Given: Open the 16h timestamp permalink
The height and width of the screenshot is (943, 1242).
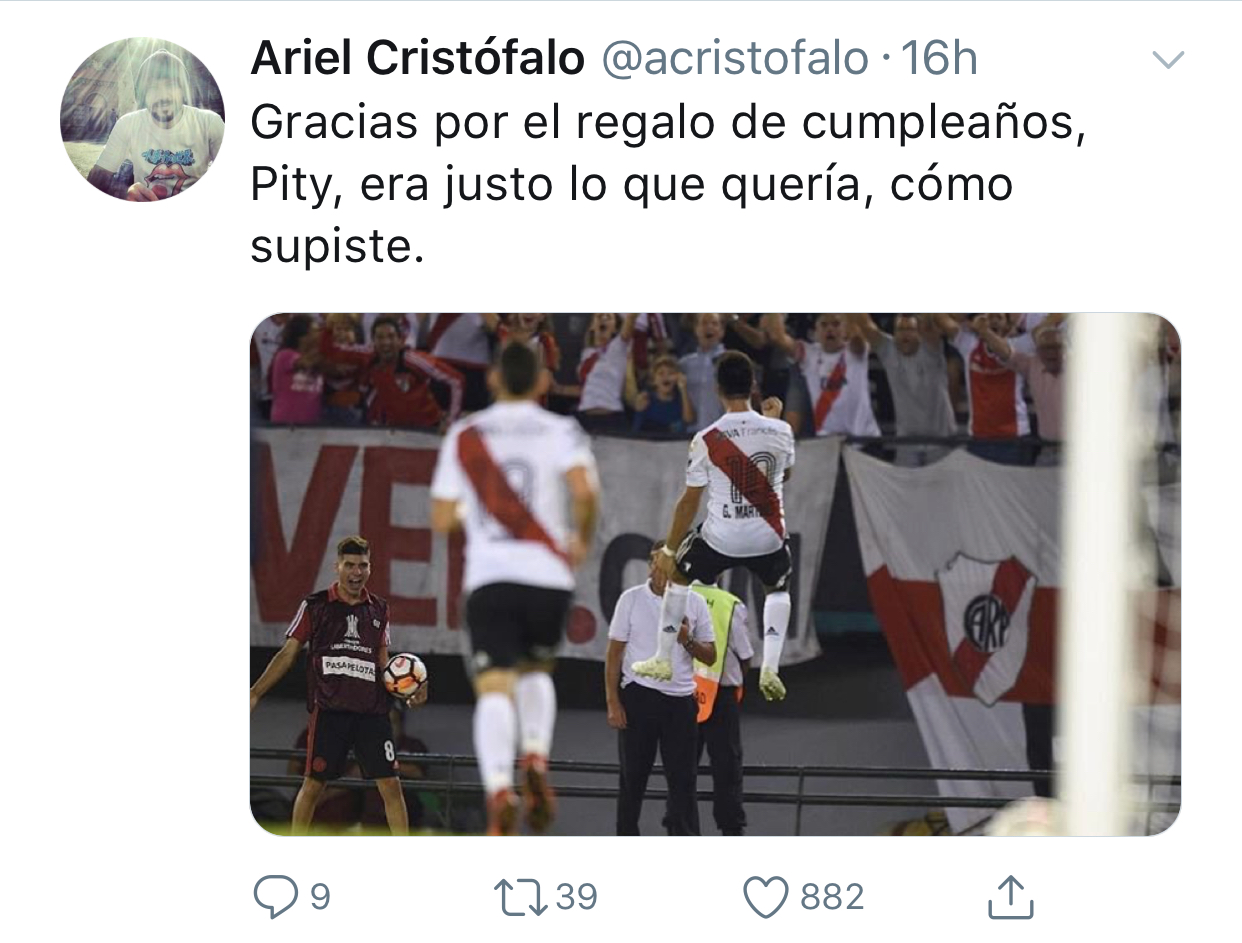Looking at the screenshot, I should tap(939, 60).
